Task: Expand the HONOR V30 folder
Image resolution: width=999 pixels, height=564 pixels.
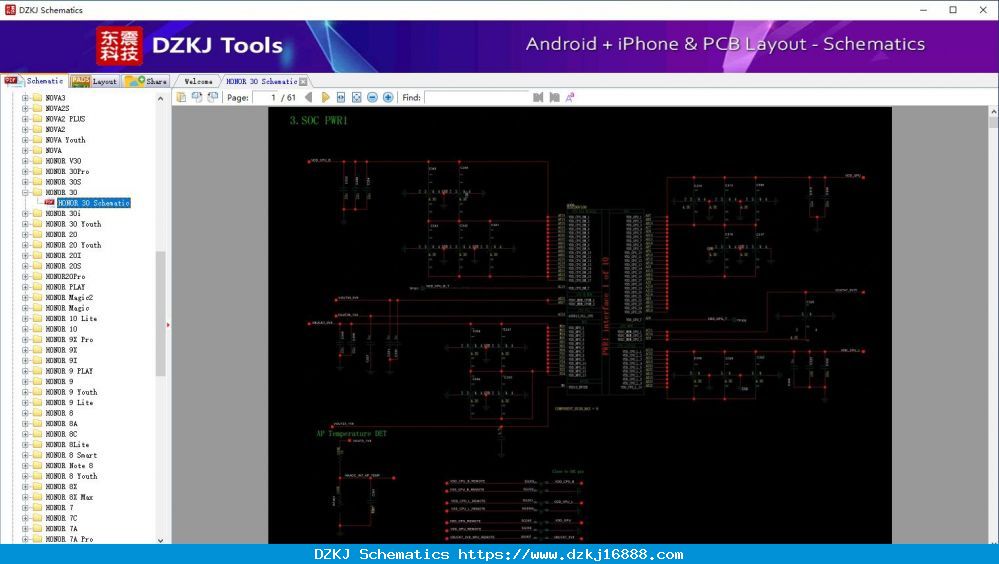Action: click(x=25, y=161)
